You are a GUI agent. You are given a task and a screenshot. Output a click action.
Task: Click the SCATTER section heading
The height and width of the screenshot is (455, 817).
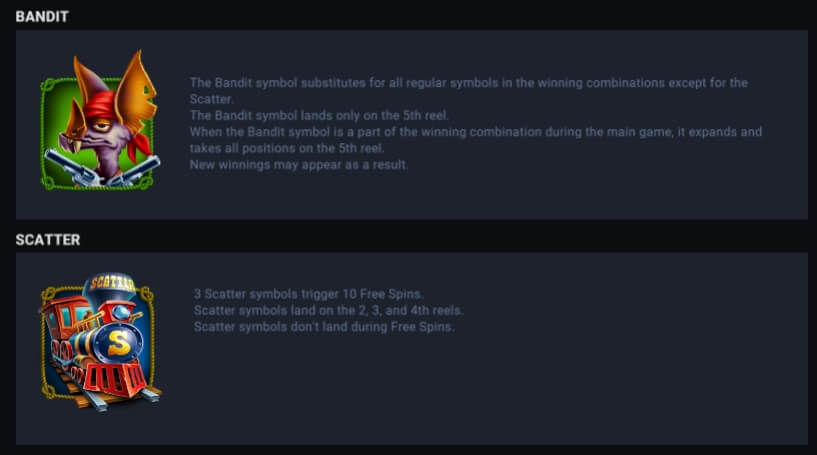pyautogui.click(x=48, y=240)
